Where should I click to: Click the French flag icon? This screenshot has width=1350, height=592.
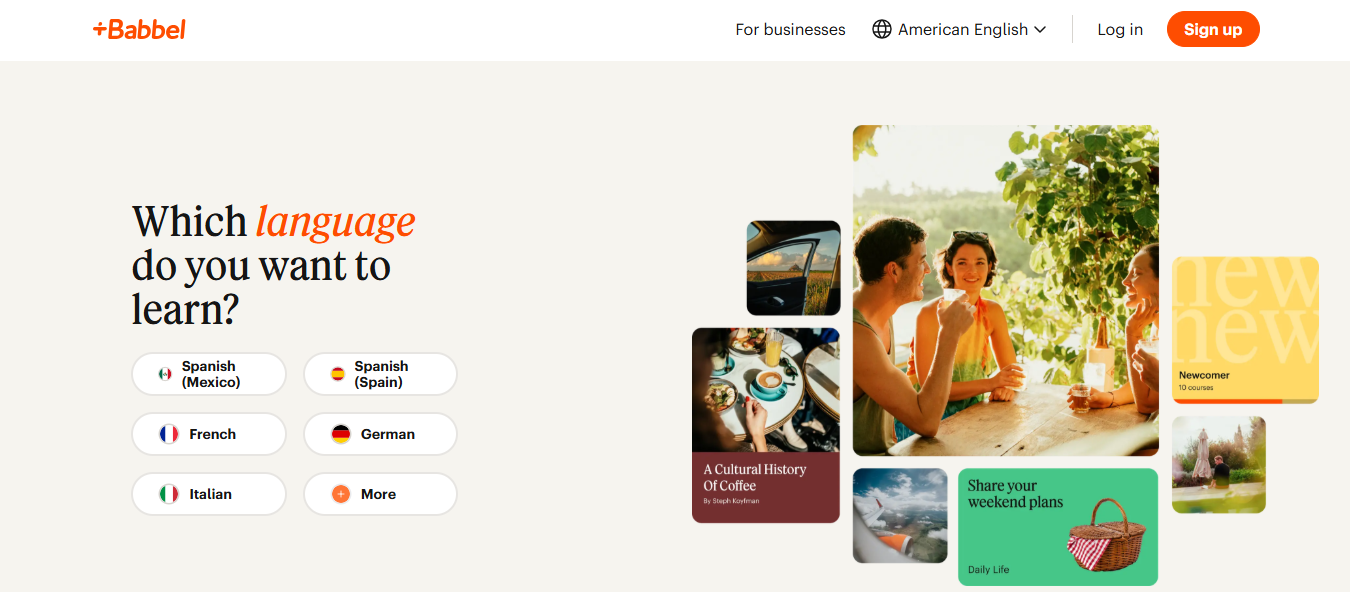[169, 434]
